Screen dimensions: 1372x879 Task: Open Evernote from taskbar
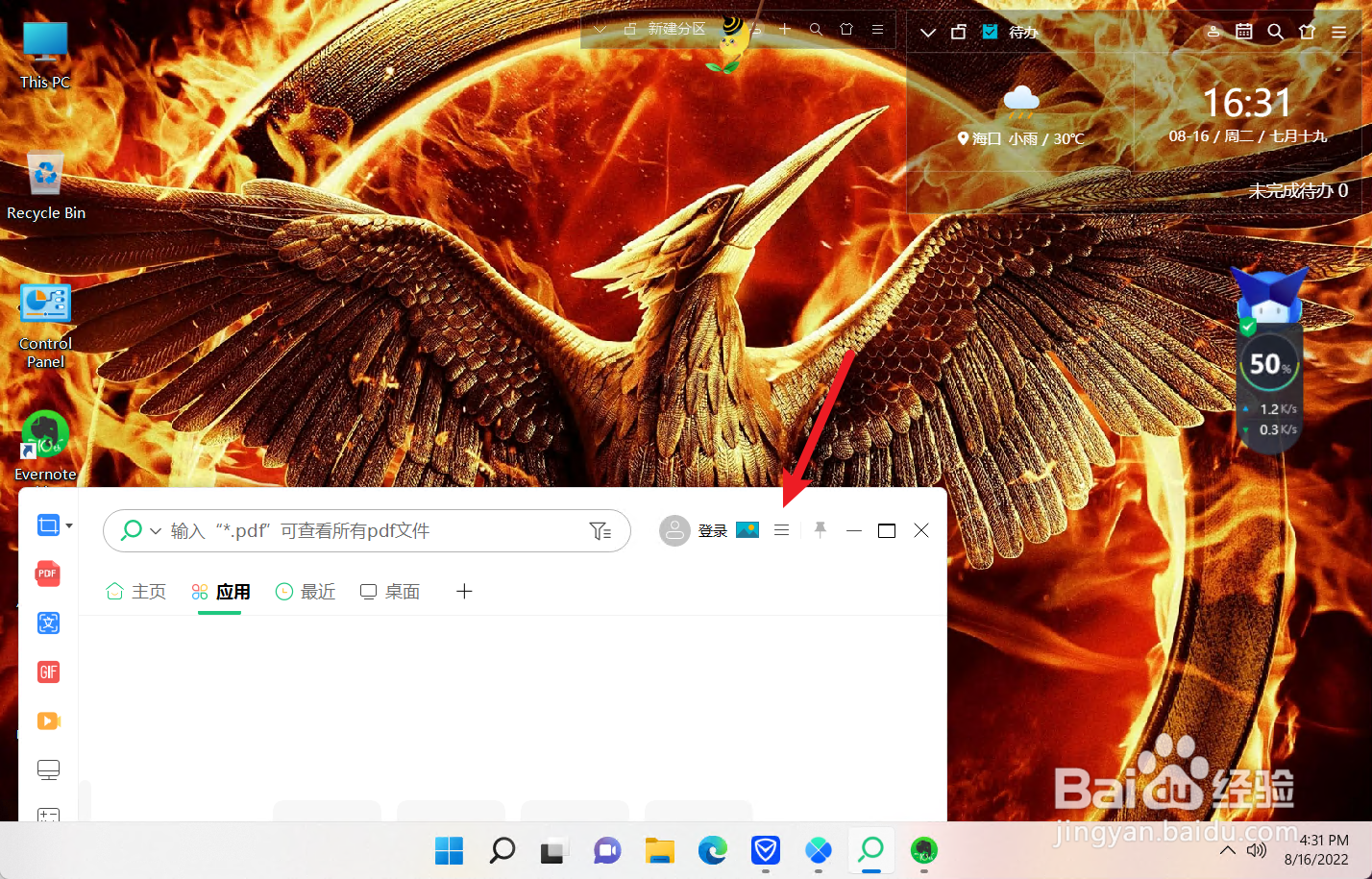pos(923,850)
